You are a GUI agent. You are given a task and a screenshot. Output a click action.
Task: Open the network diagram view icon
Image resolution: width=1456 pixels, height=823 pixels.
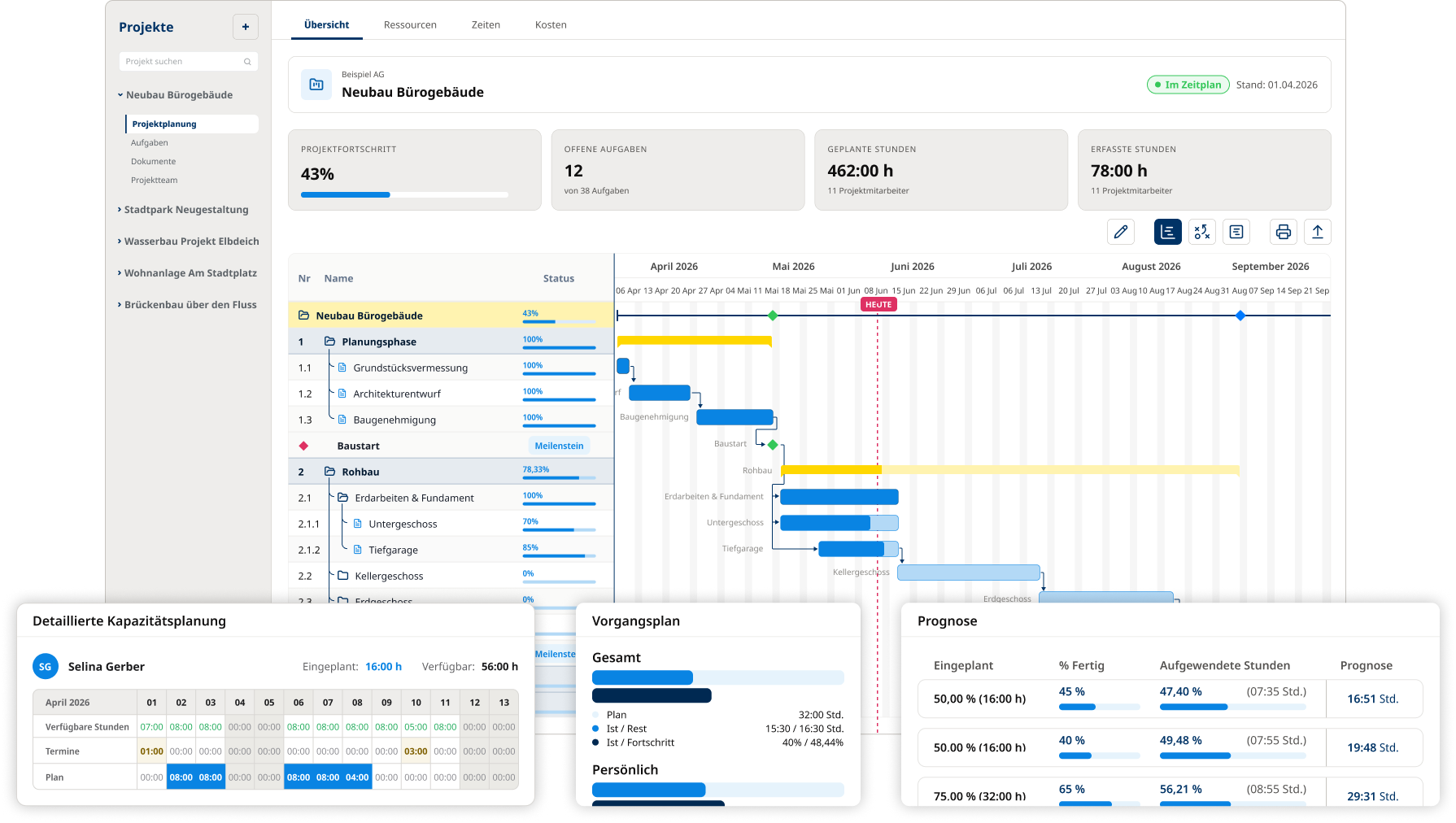pyautogui.click(x=1202, y=232)
